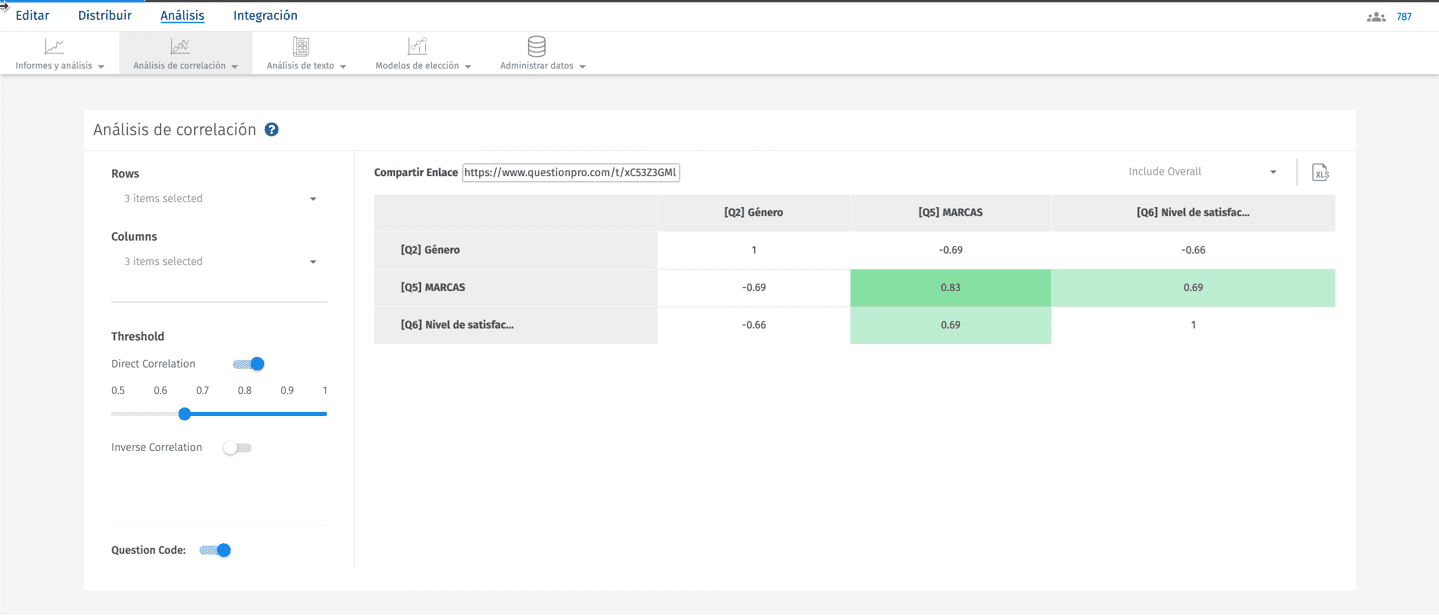Click the Análisis de correlación chart icon

pos(180,46)
